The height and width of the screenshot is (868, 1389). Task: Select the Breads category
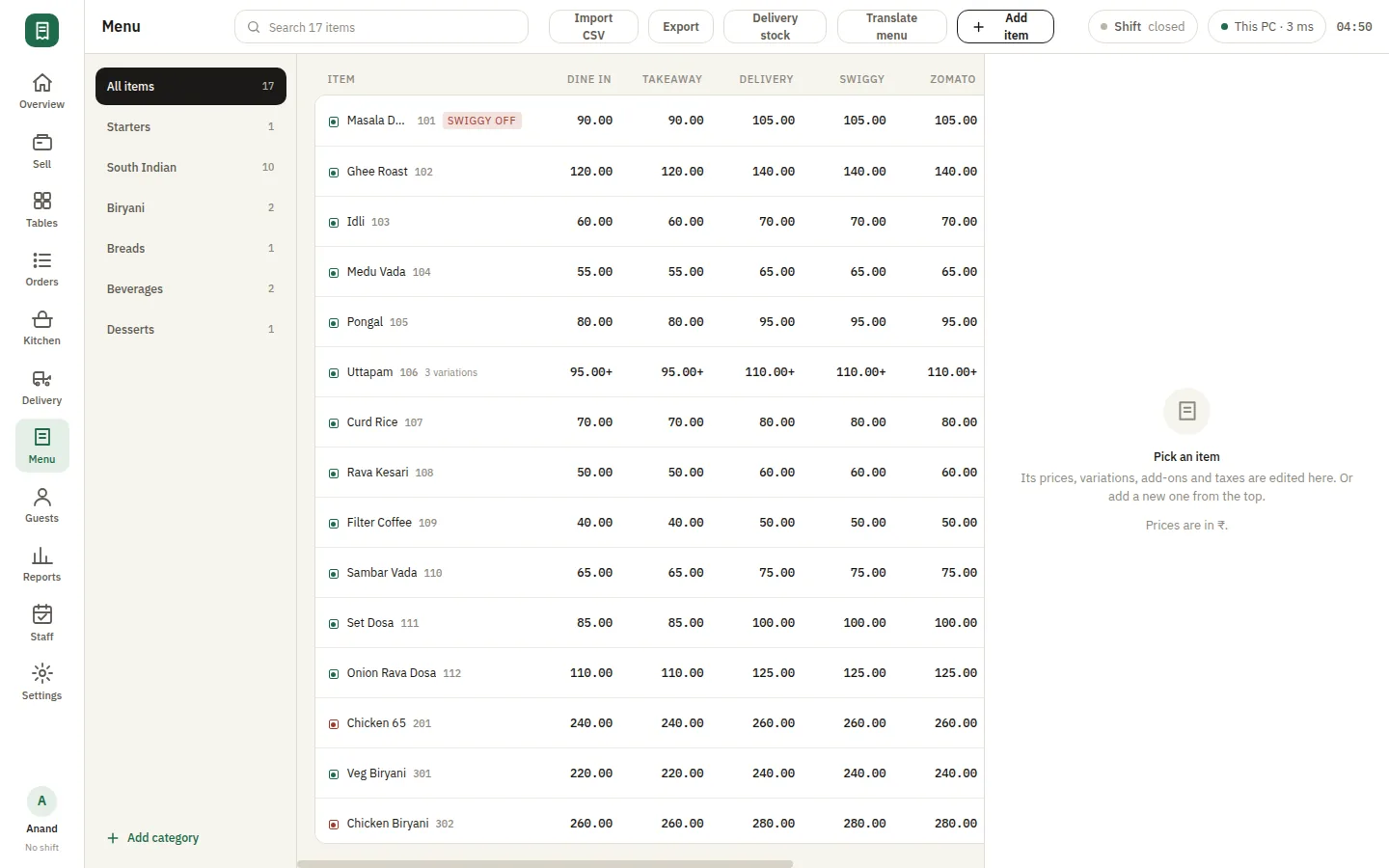(x=191, y=248)
